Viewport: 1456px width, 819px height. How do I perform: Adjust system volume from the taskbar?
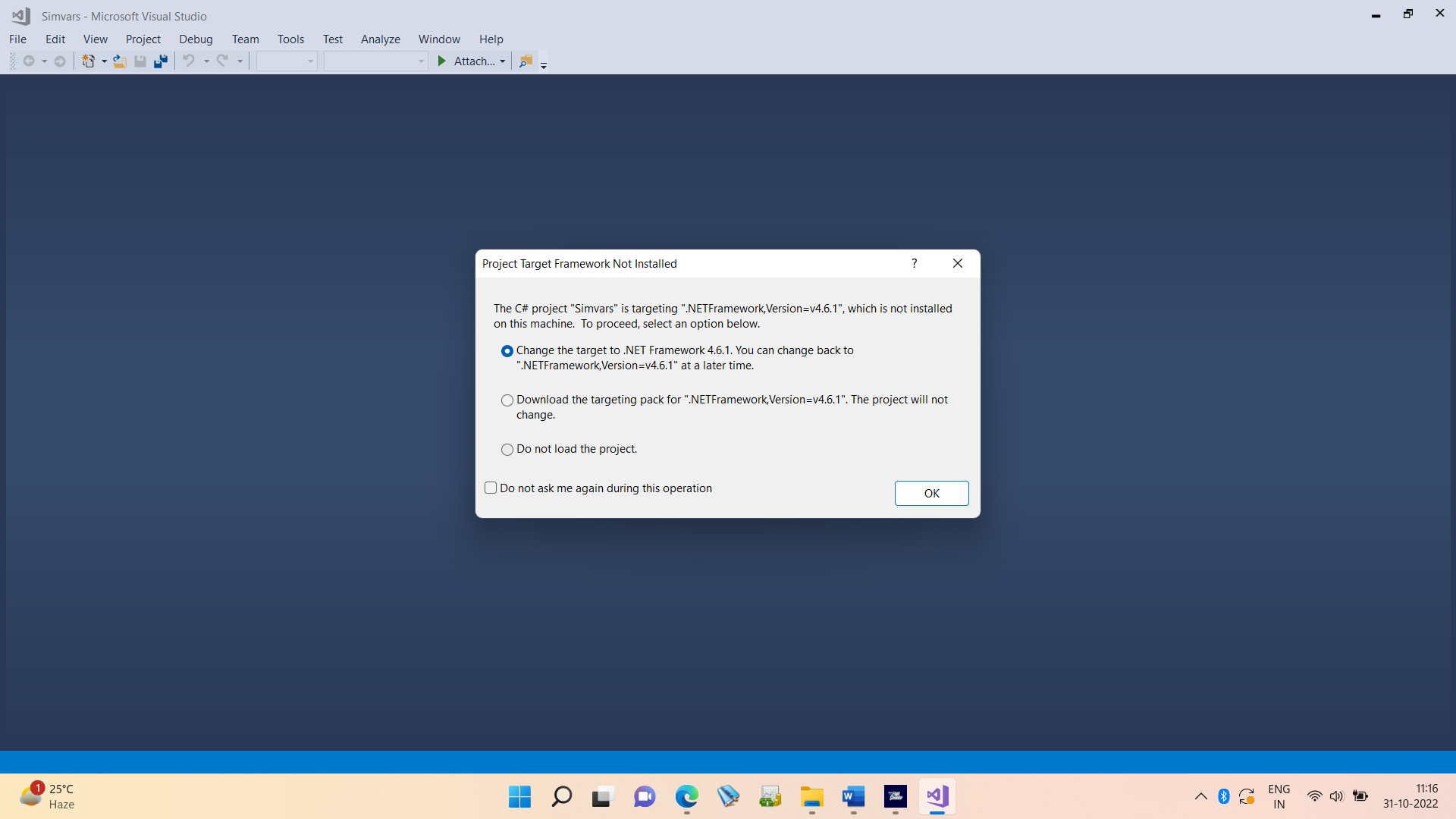click(x=1336, y=796)
